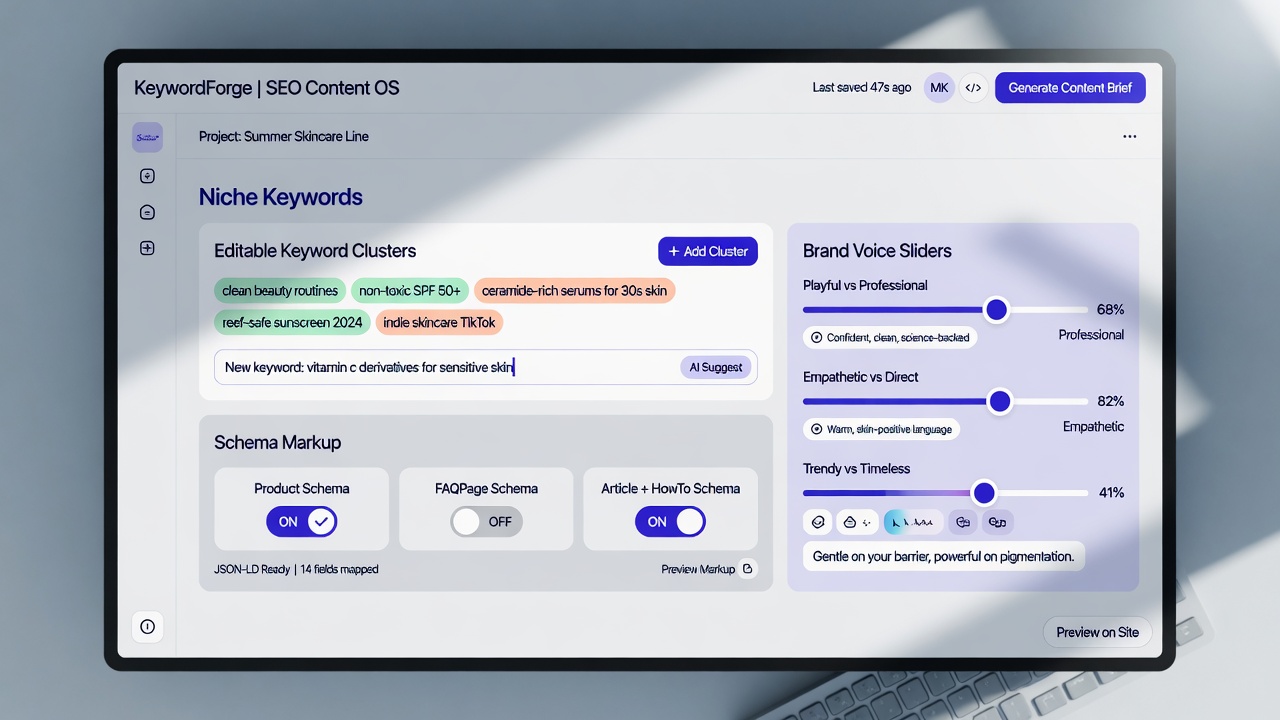The width and height of the screenshot is (1280, 720).
Task: Click the purple logo tile in sidebar
Action: pos(147,137)
